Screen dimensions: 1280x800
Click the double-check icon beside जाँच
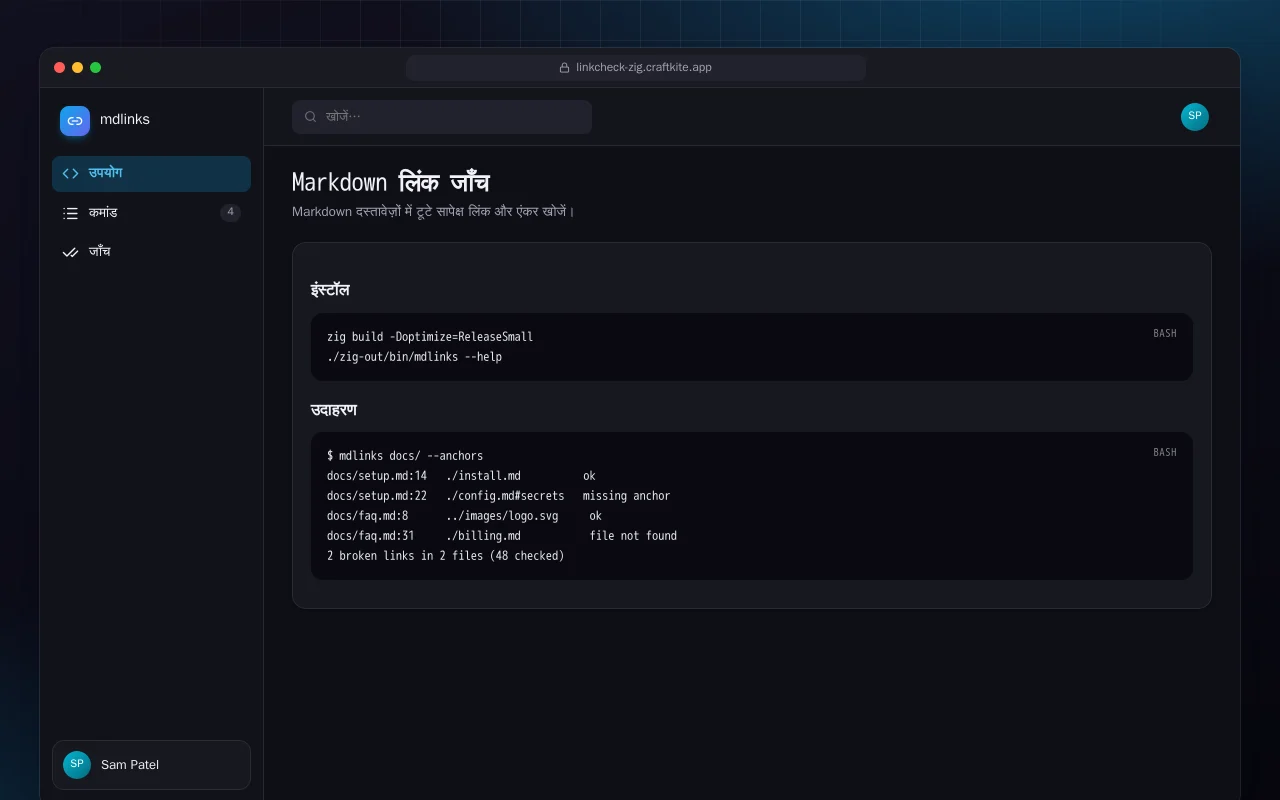(70, 252)
